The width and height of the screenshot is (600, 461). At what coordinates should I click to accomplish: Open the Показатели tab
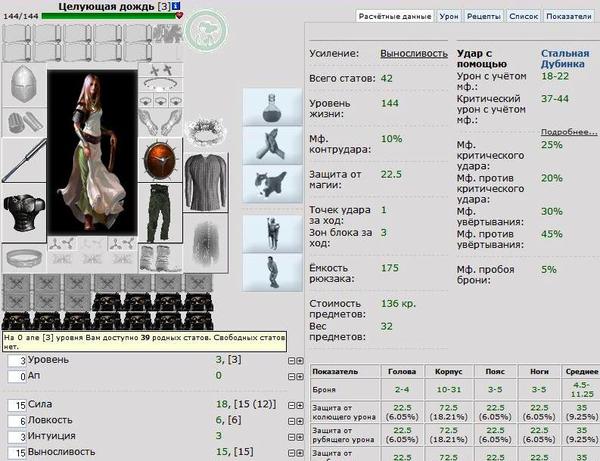pos(569,16)
